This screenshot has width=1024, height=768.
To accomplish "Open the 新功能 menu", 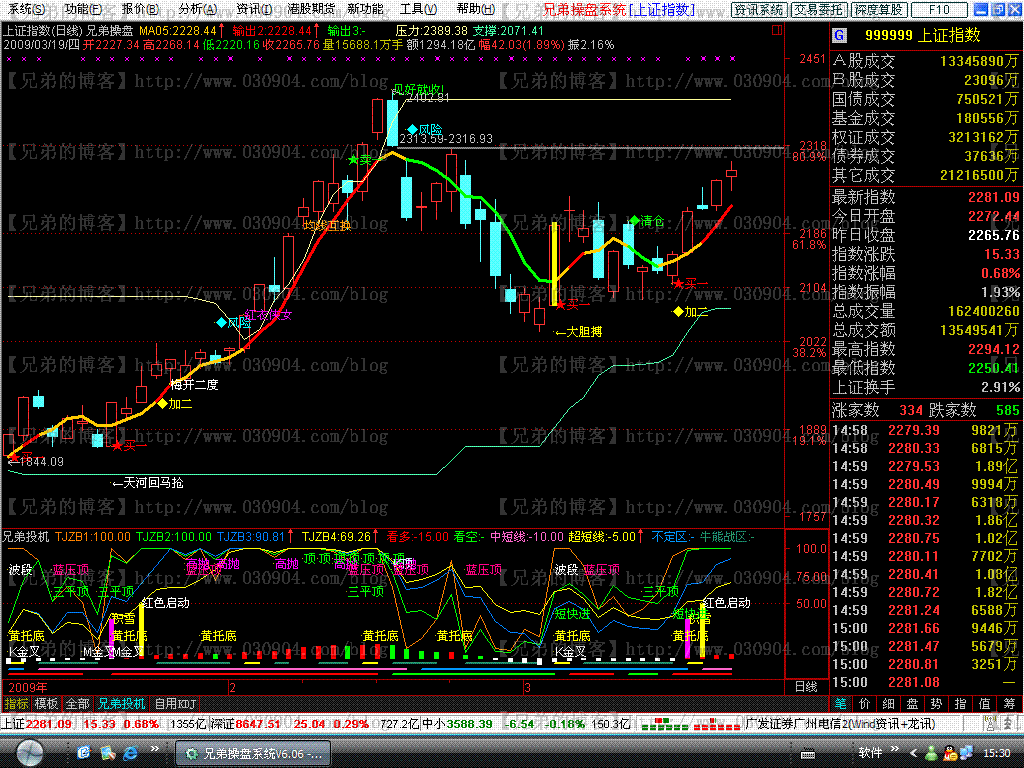I will click(x=365, y=10).
